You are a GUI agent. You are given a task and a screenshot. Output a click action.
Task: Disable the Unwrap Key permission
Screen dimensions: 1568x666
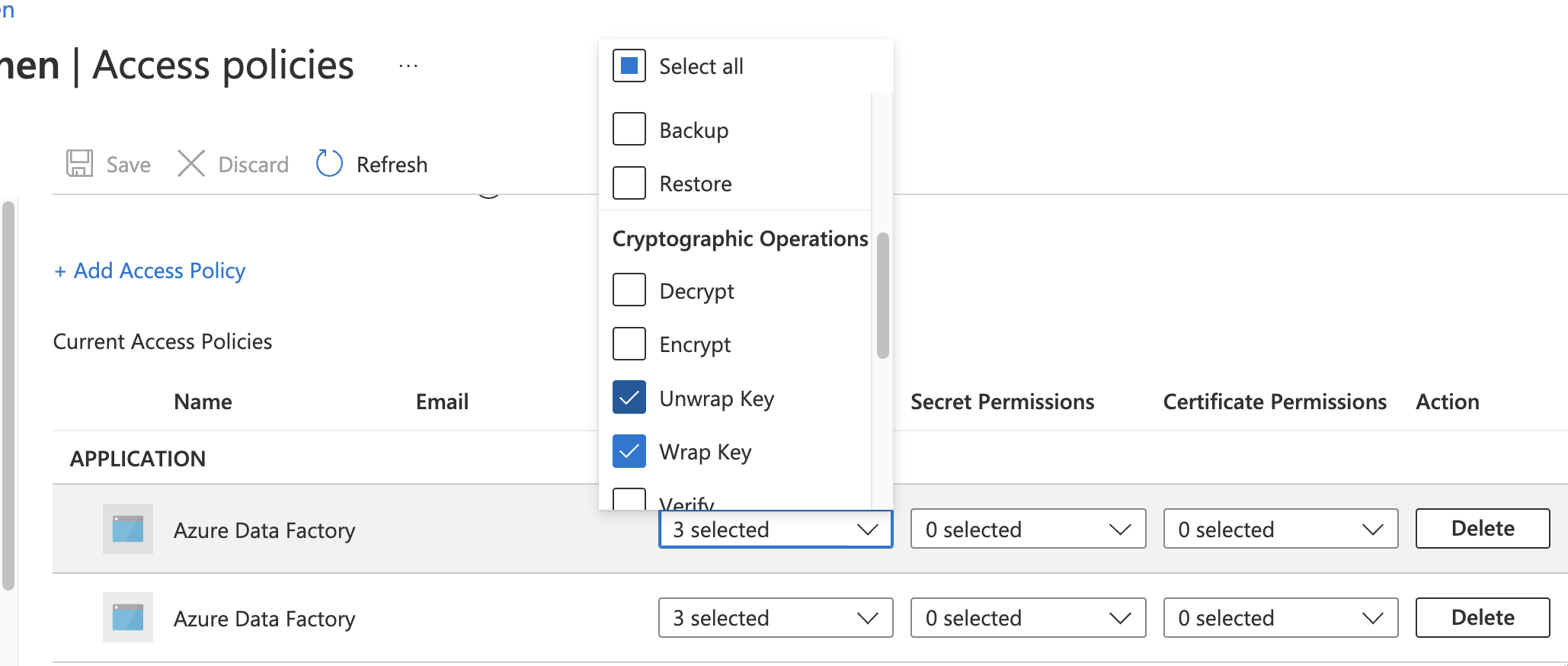(629, 397)
